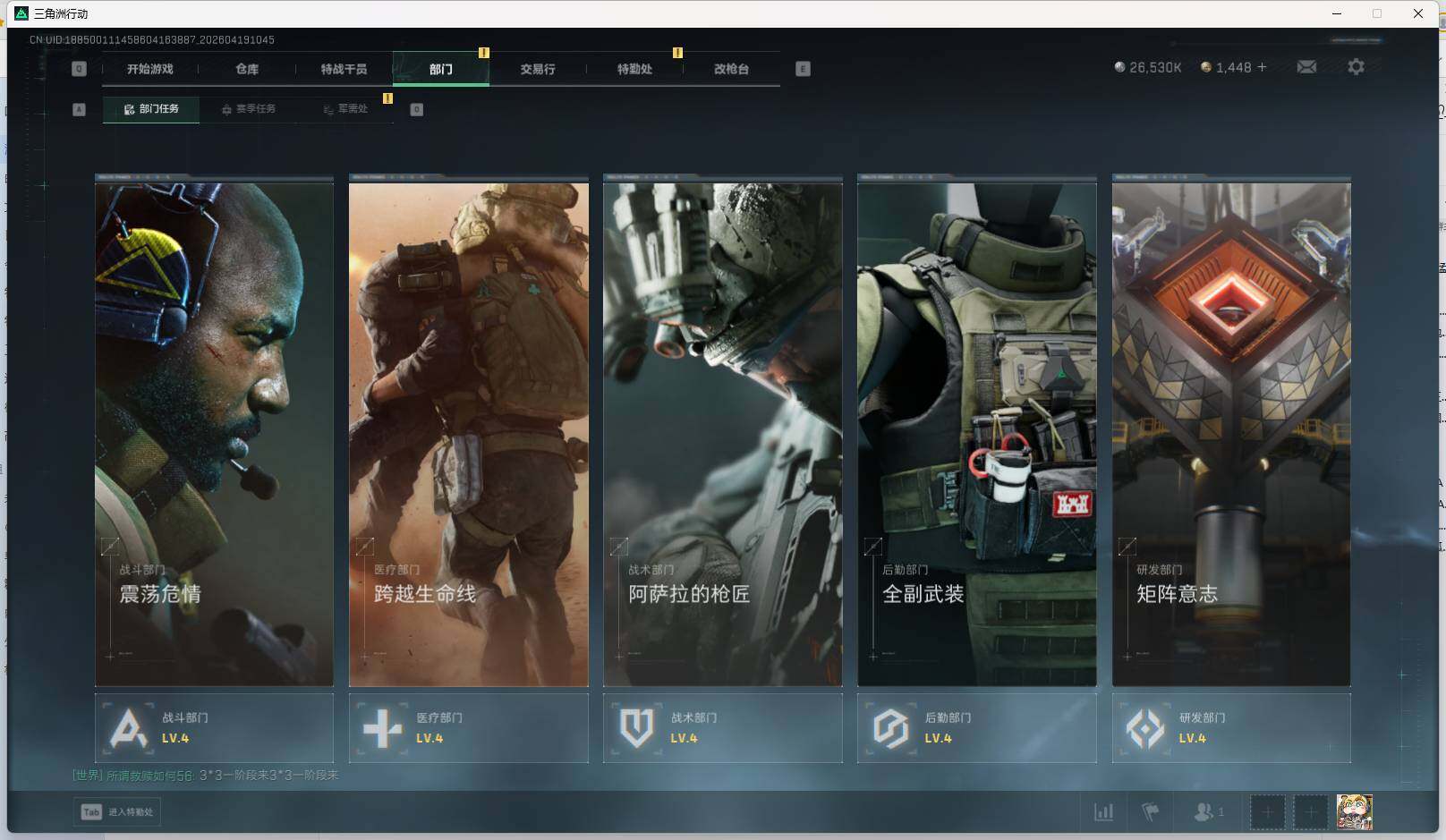
Task: Select the 部门 tab
Action: (x=440, y=69)
